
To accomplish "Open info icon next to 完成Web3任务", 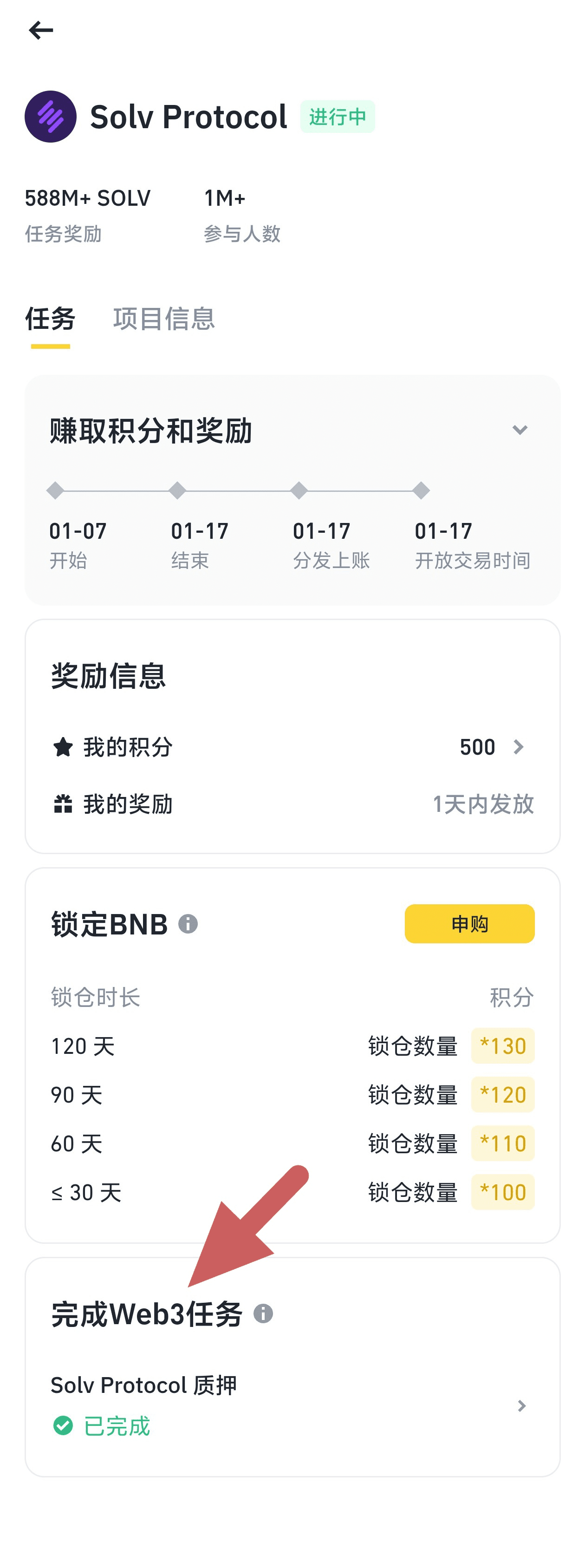I will tap(263, 1313).
